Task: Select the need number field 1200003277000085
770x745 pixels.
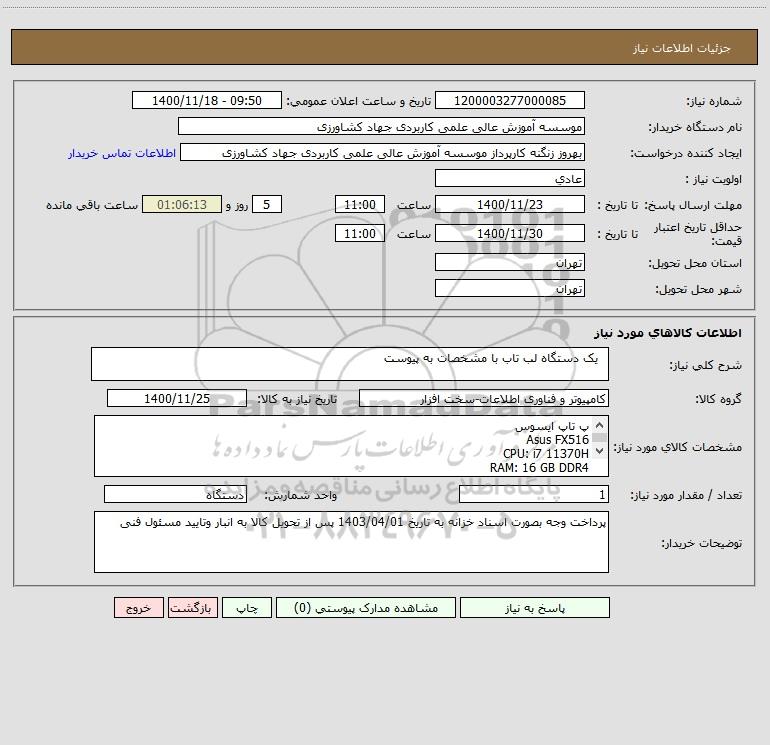Action: [x=510, y=100]
